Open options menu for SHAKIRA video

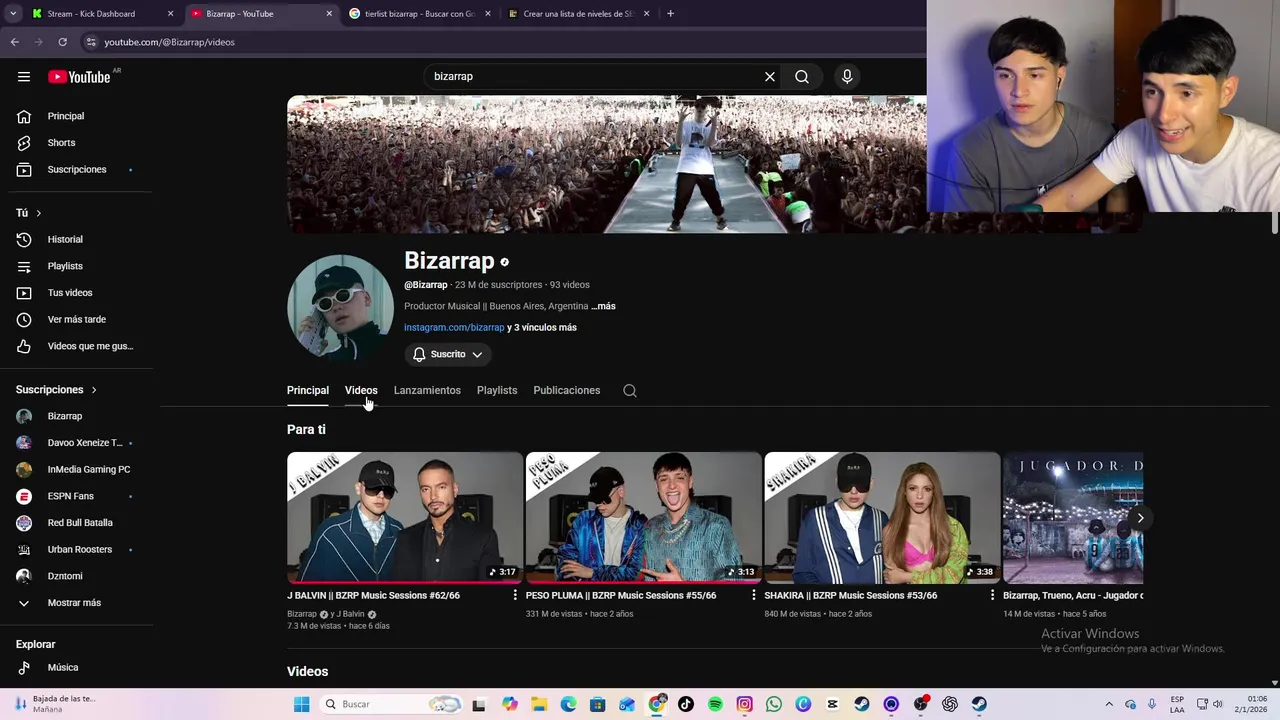pos(992,595)
